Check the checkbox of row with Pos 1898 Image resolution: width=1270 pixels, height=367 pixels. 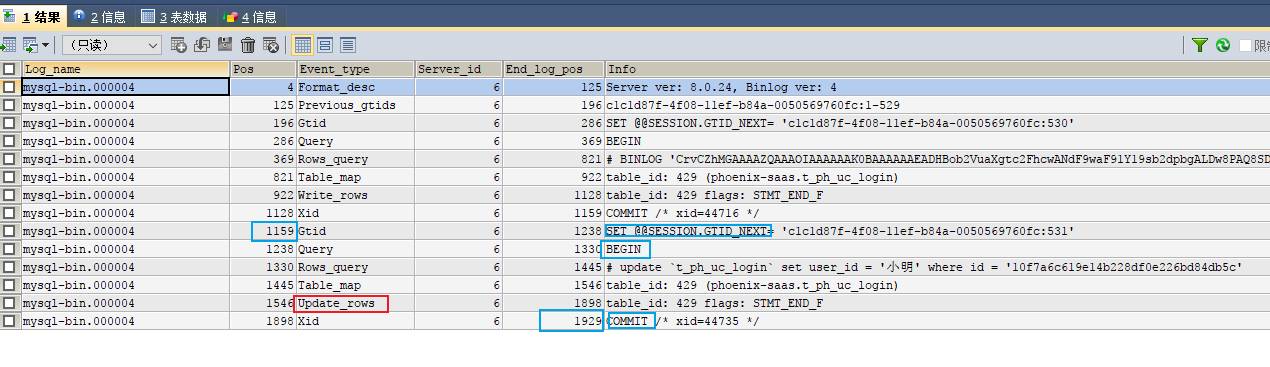point(9,321)
